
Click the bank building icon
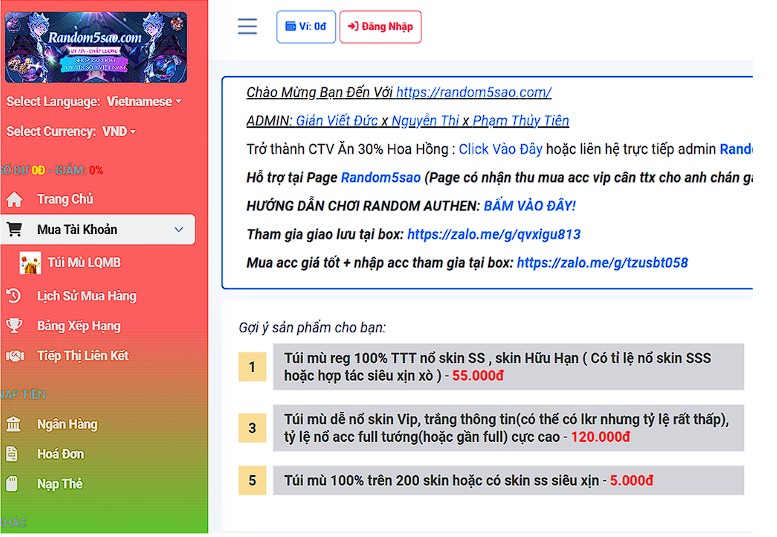(x=13, y=425)
